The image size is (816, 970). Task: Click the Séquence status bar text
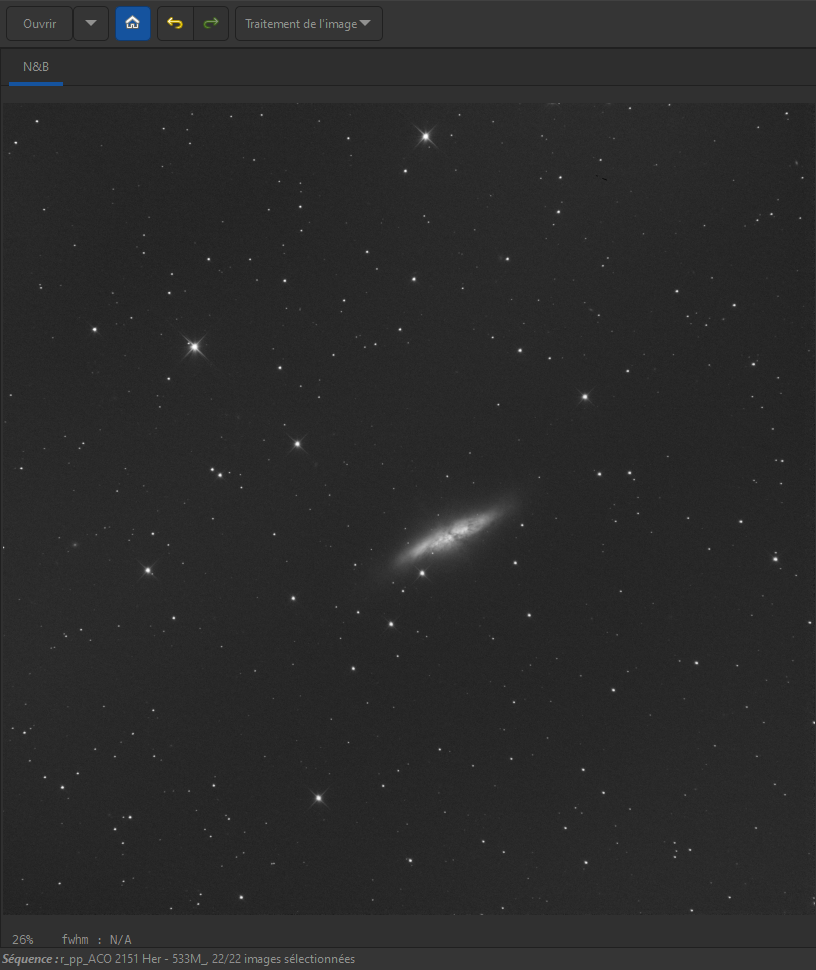178,959
